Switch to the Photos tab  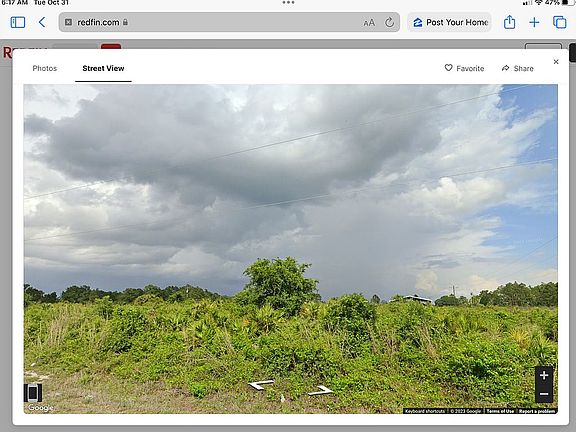45,68
